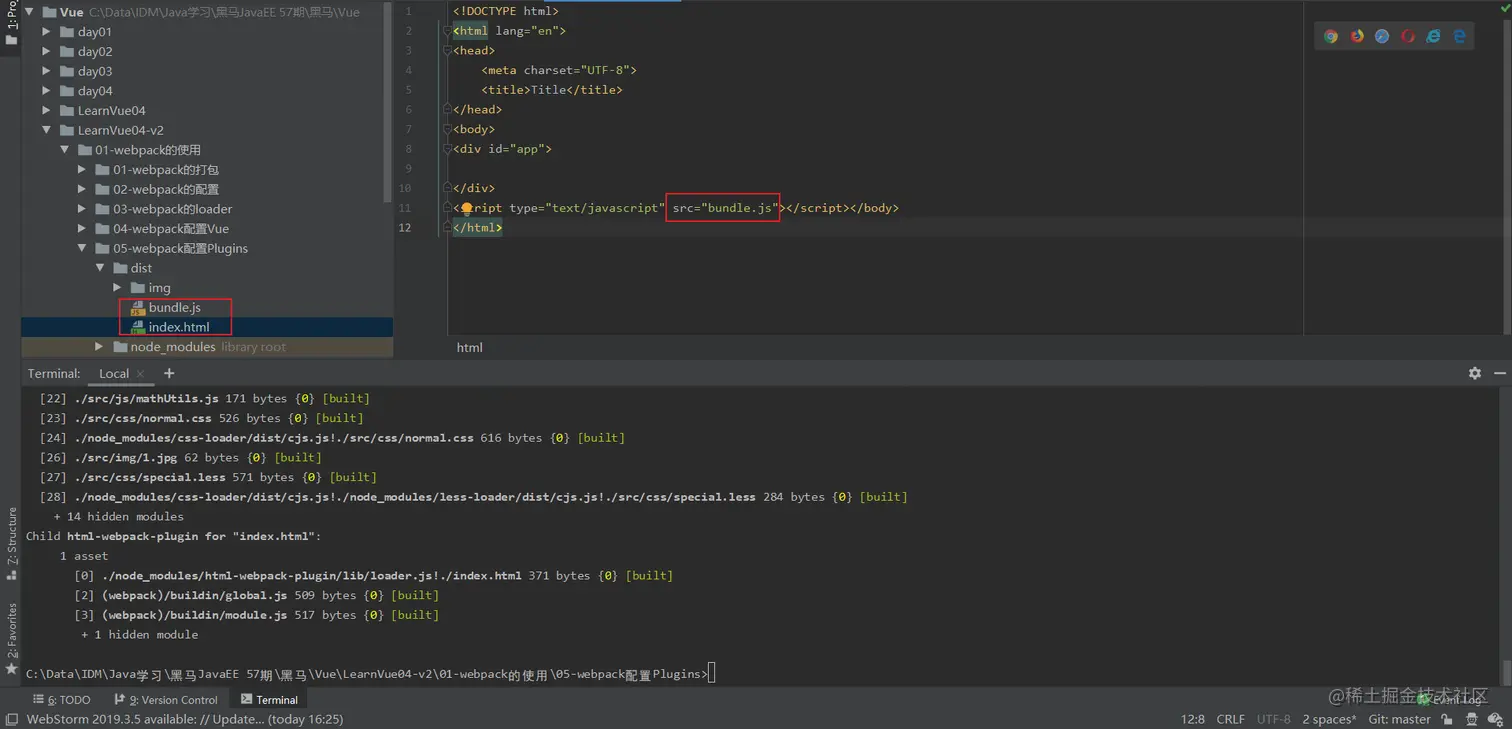Select the Local terminal tab
1512x729 pixels.
[114, 374]
